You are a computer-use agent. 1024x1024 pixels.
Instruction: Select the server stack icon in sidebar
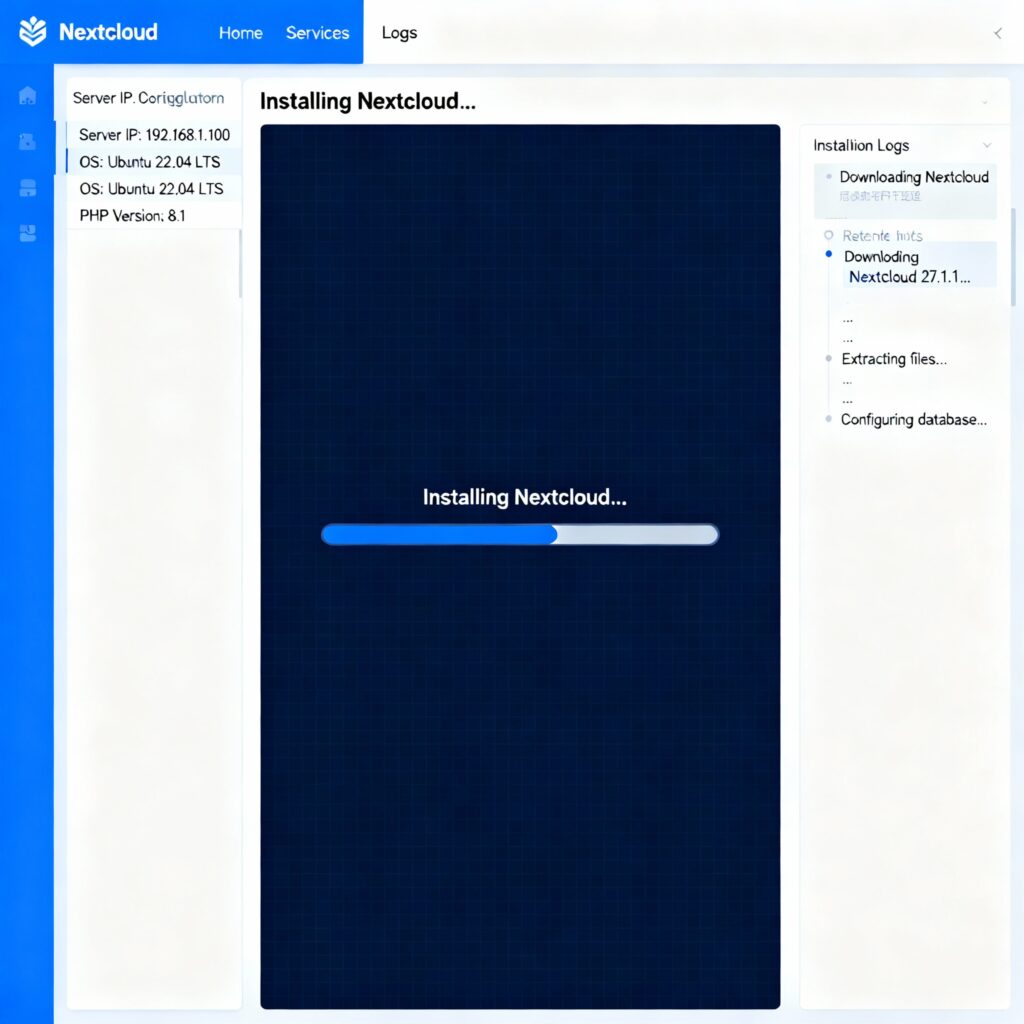point(27,188)
